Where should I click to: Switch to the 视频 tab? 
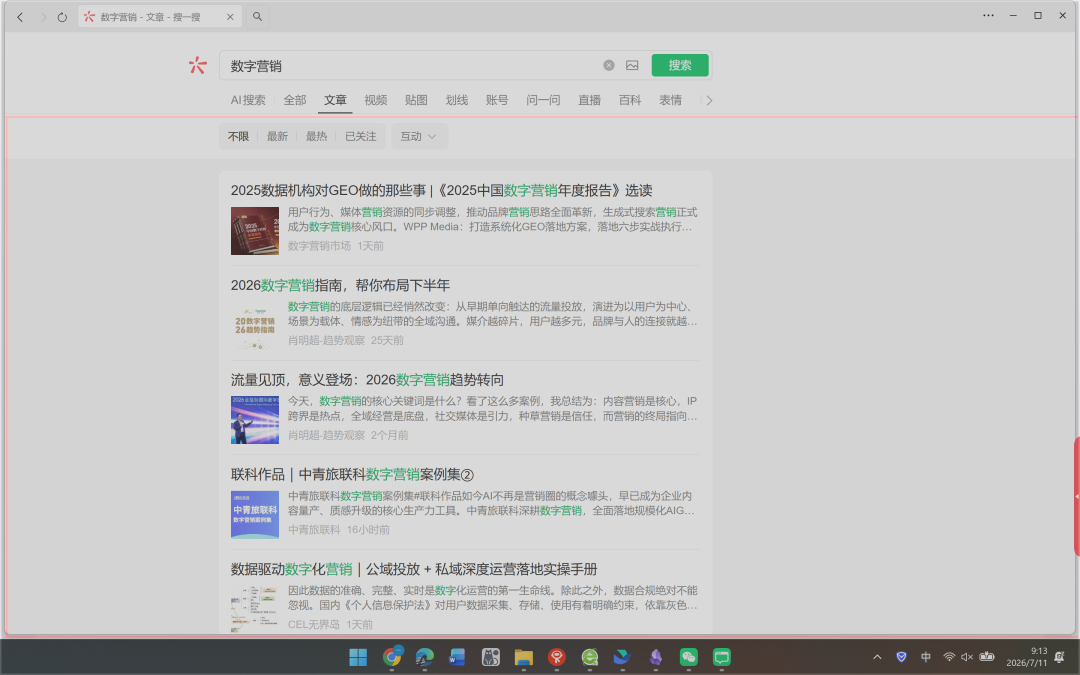point(375,100)
